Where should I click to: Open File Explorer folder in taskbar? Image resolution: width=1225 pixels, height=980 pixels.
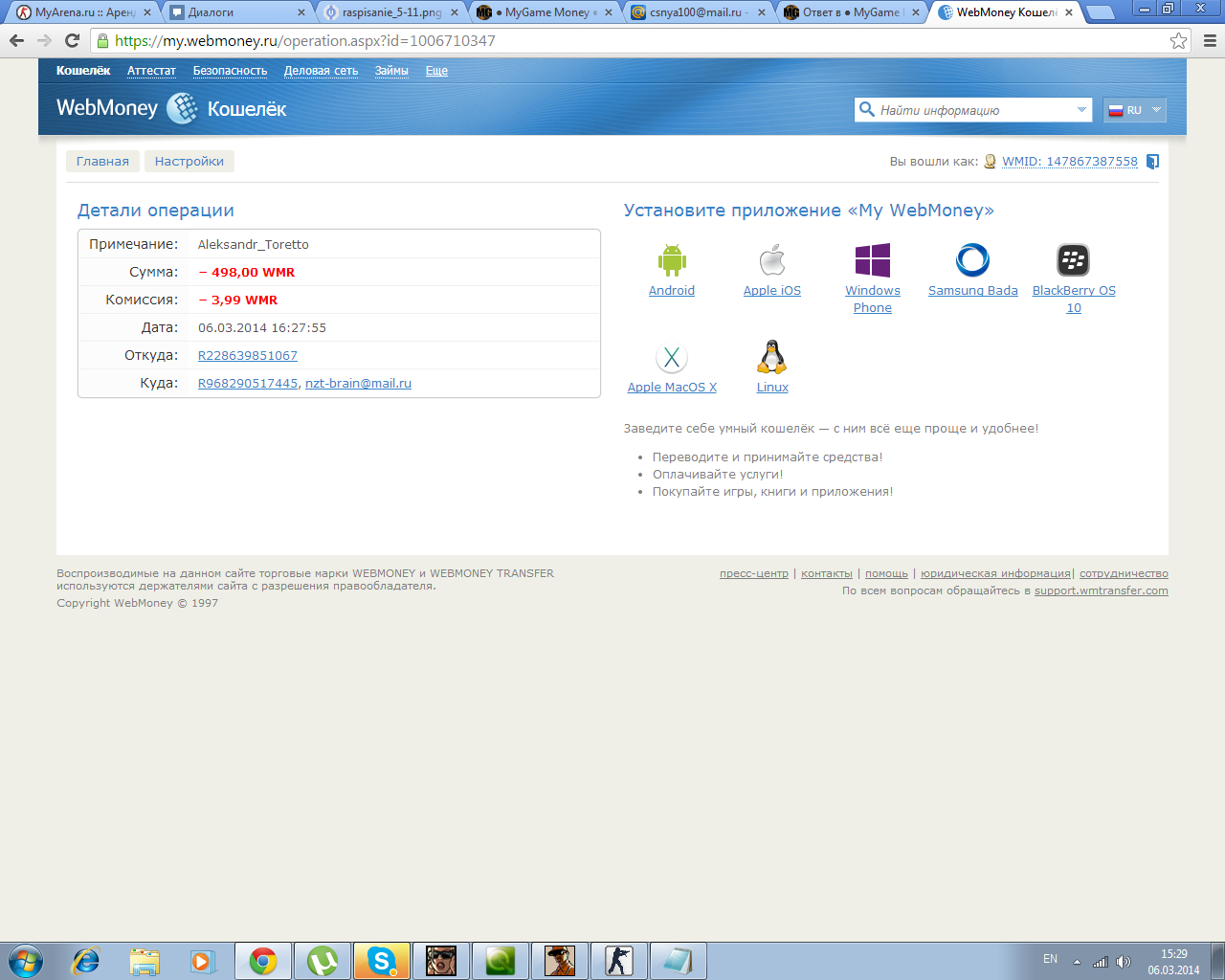[145, 961]
